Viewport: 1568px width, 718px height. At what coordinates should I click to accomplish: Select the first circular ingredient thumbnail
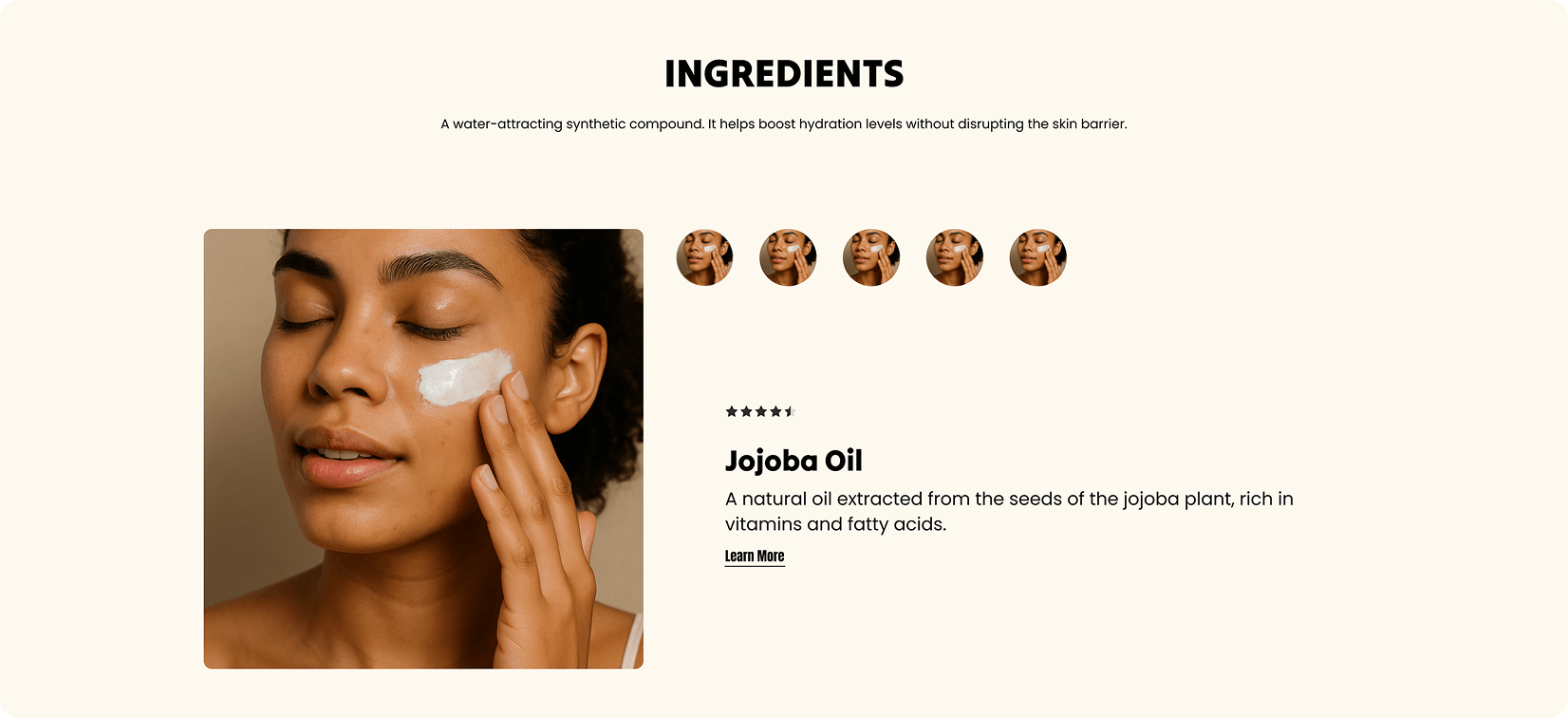coord(704,257)
